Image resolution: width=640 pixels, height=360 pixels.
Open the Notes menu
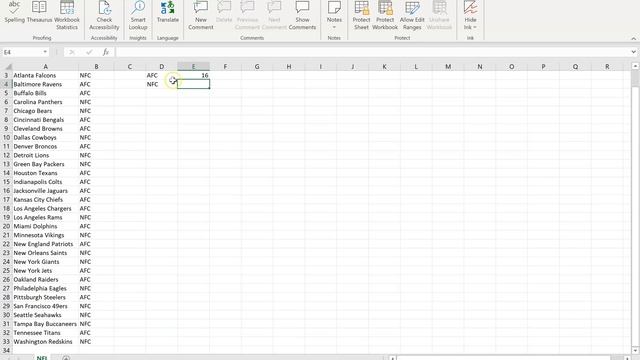coord(334,16)
